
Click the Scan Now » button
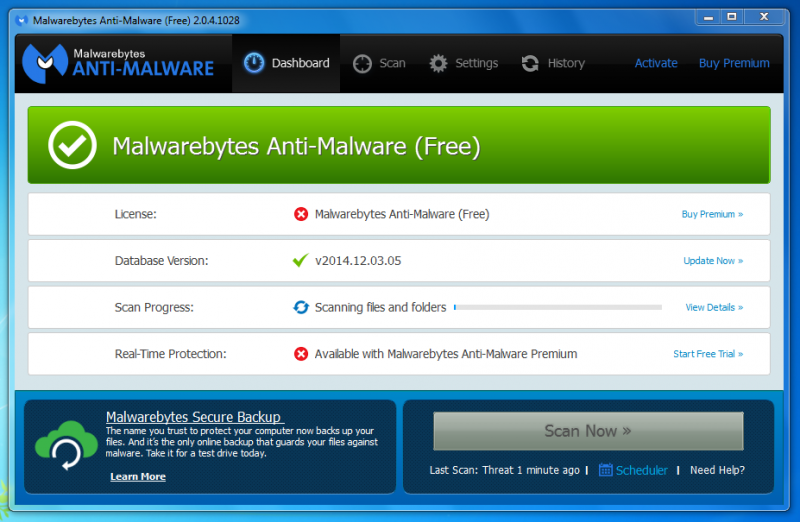click(x=588, y=431)
